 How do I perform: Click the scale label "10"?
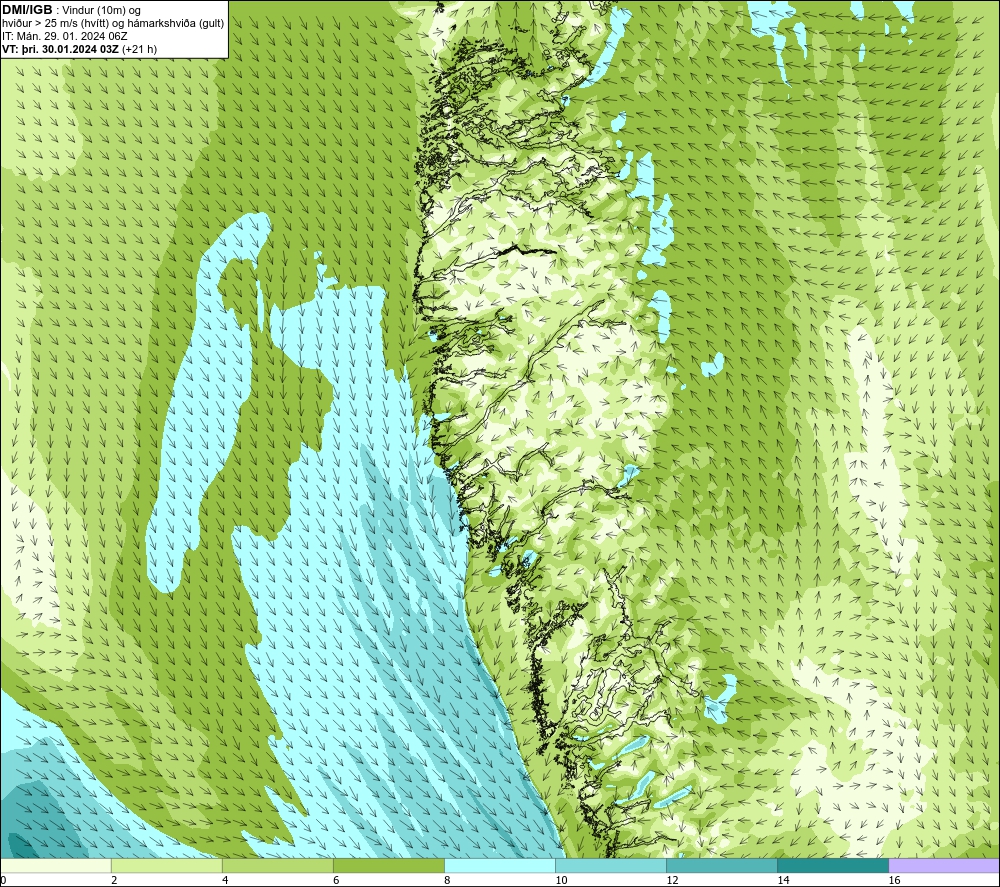coord(561,881)
